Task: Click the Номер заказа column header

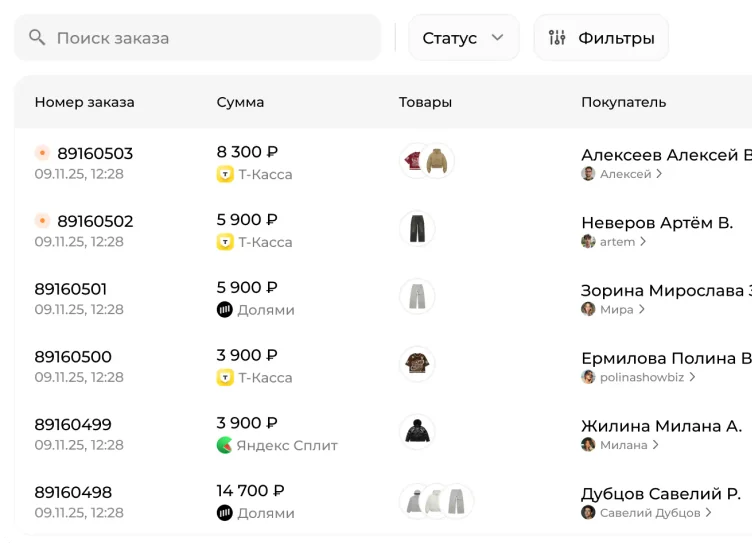Action: (x=84, y=102)
